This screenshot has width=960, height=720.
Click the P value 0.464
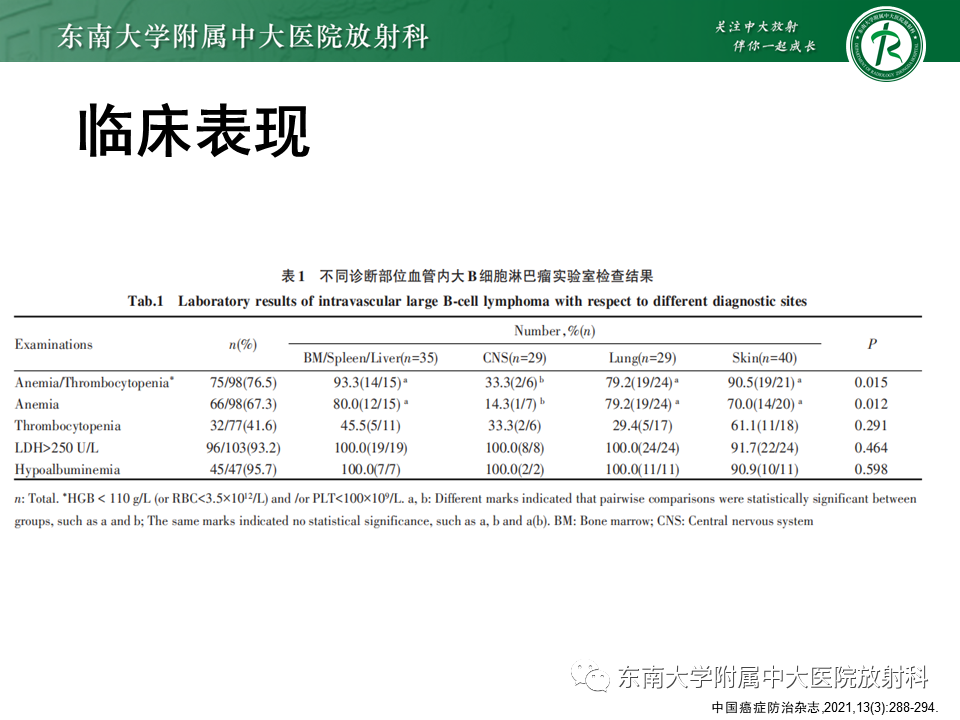pyautogui.click(x=871, y=448)
